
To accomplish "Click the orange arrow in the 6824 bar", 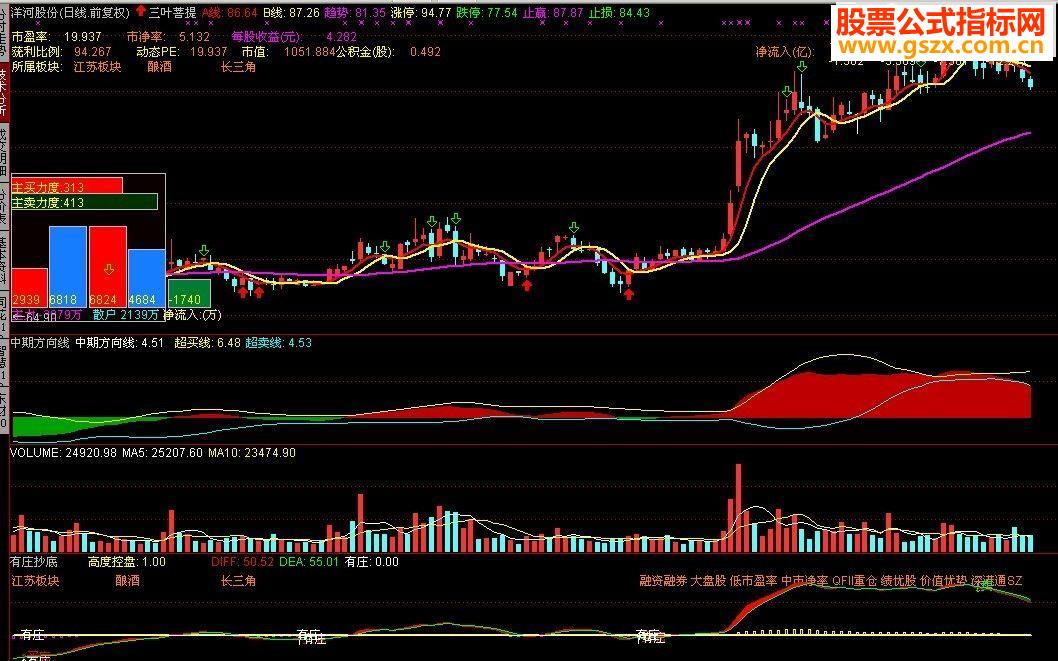I will pos(108,270).
